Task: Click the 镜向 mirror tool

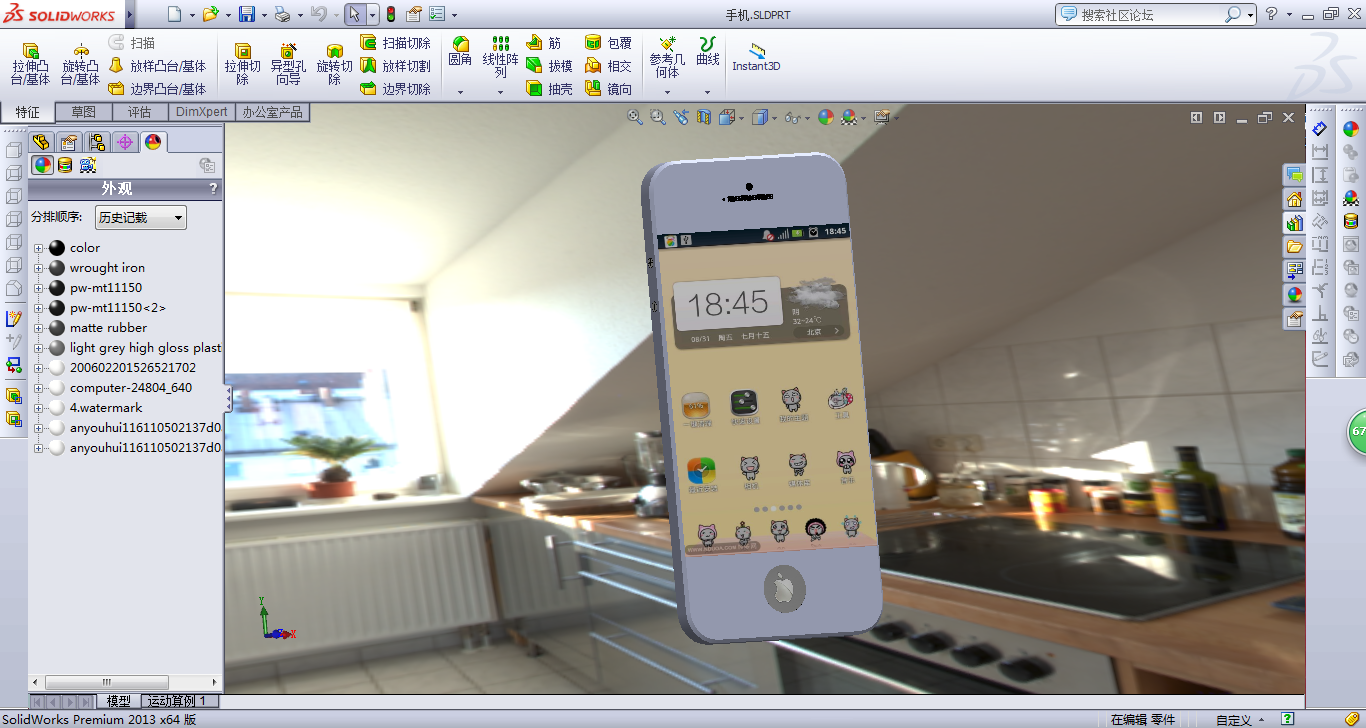Action: 608,89
